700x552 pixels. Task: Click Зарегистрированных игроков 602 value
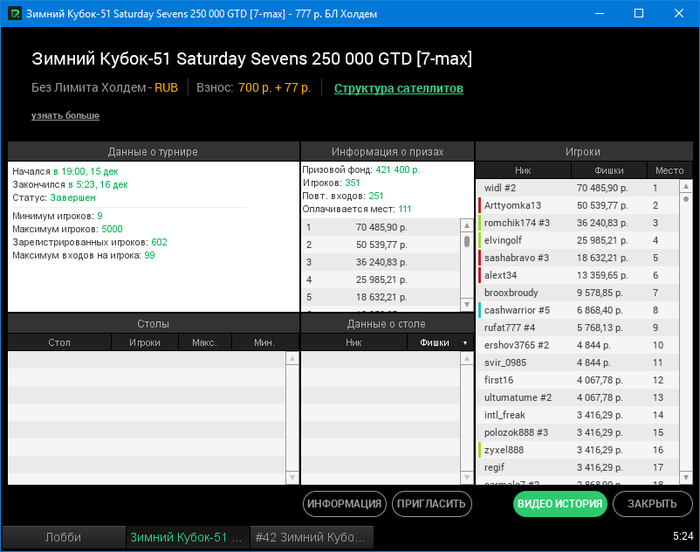pos(159,242)
